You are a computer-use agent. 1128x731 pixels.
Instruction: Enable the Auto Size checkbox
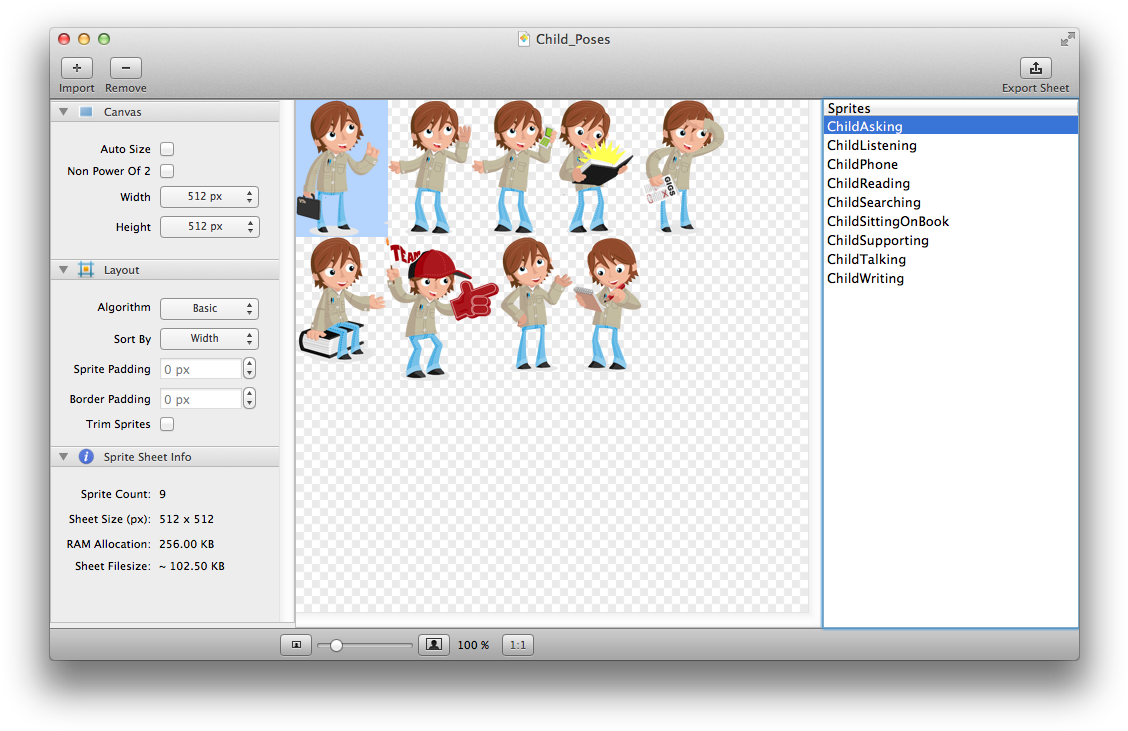point(167,149)
